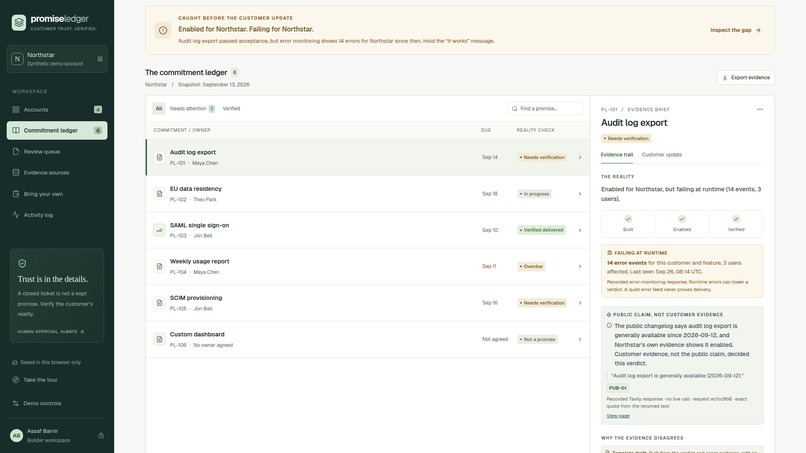The width and height of the screenshot is (806, 453).
Task: Select the Weekly usage report row
Action: [x=368, y=266]
